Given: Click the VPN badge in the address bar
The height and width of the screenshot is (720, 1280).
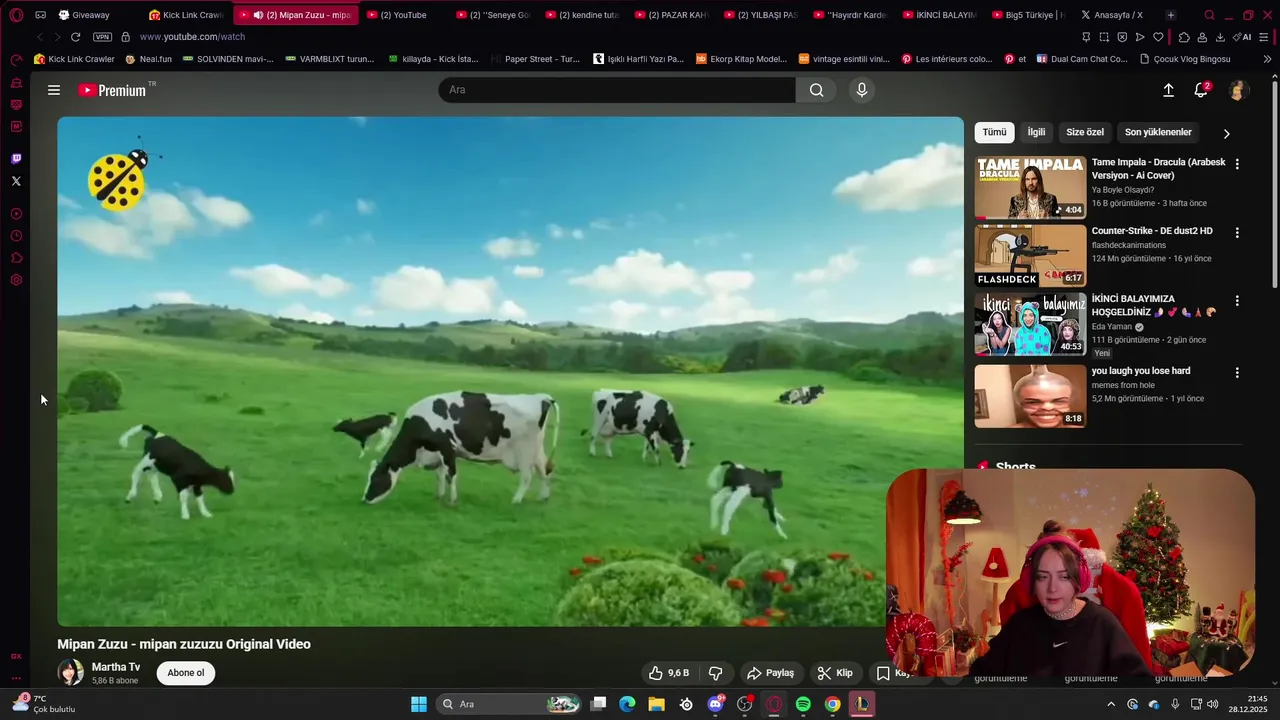Looking at the screenshot, I should [102, 37].
